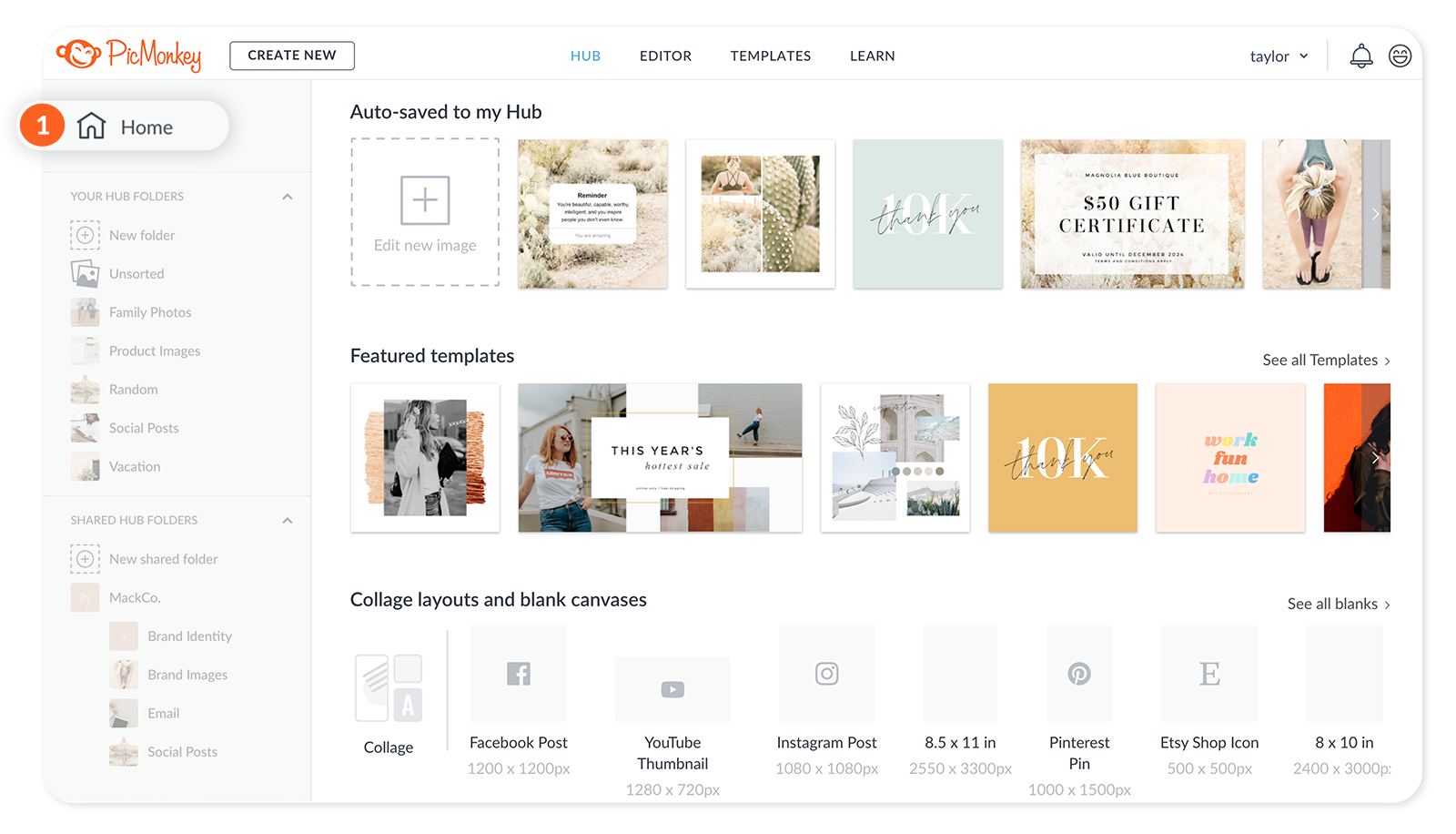The image size is (1456, 834).
Task: Open the MackCo. shared folder icon
Action: (x=85, y=597)
